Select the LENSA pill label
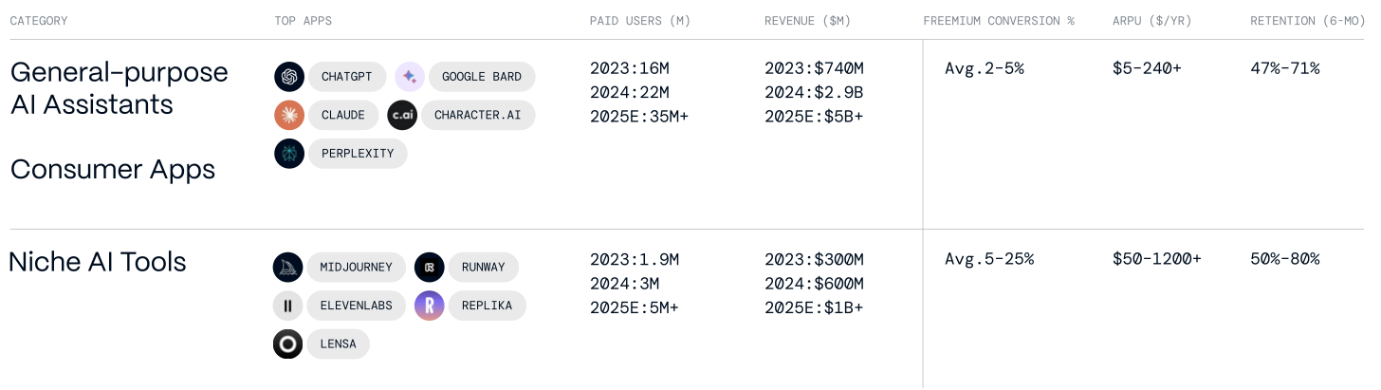This screenshot has height=390, width=1381. 338,344
